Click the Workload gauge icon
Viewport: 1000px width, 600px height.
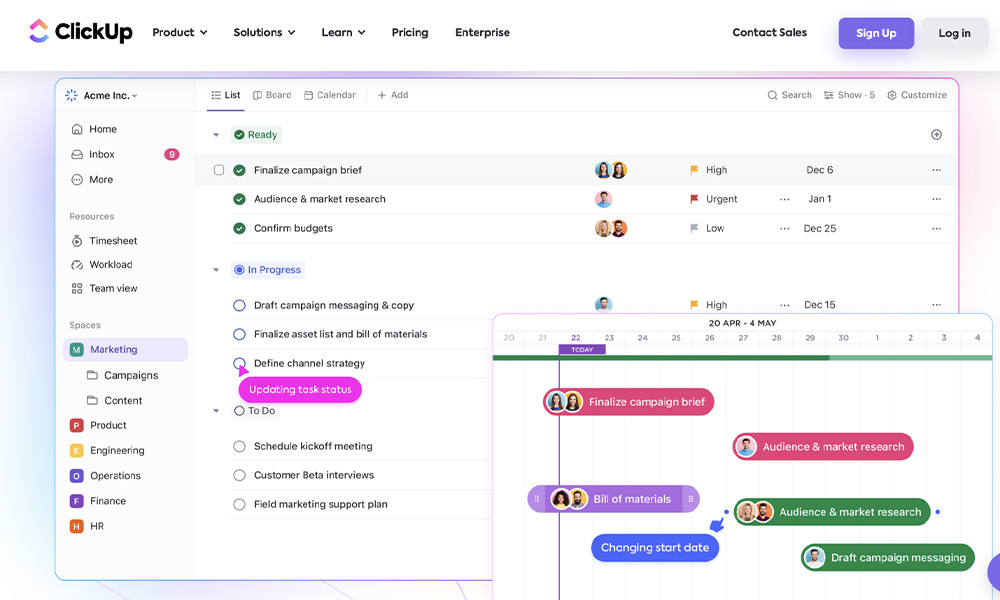tap(77, 265)
